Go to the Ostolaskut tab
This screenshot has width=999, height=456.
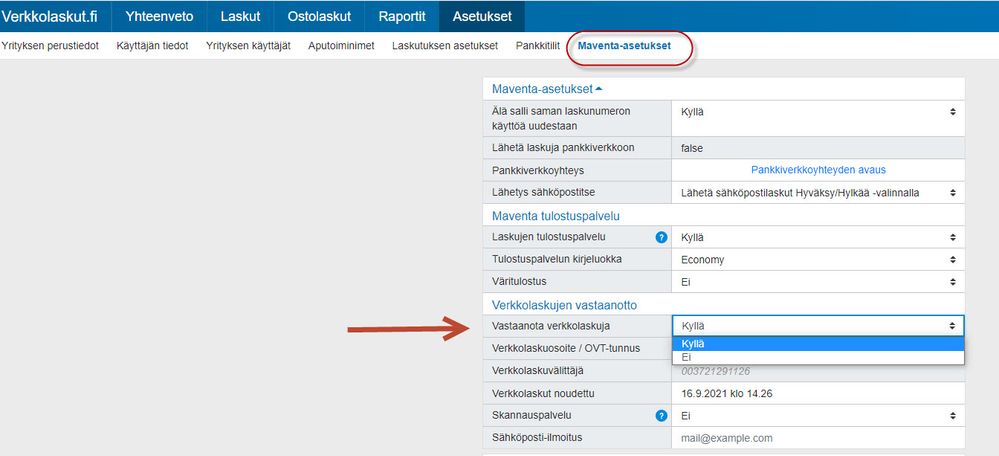click(x=319, y=16)
